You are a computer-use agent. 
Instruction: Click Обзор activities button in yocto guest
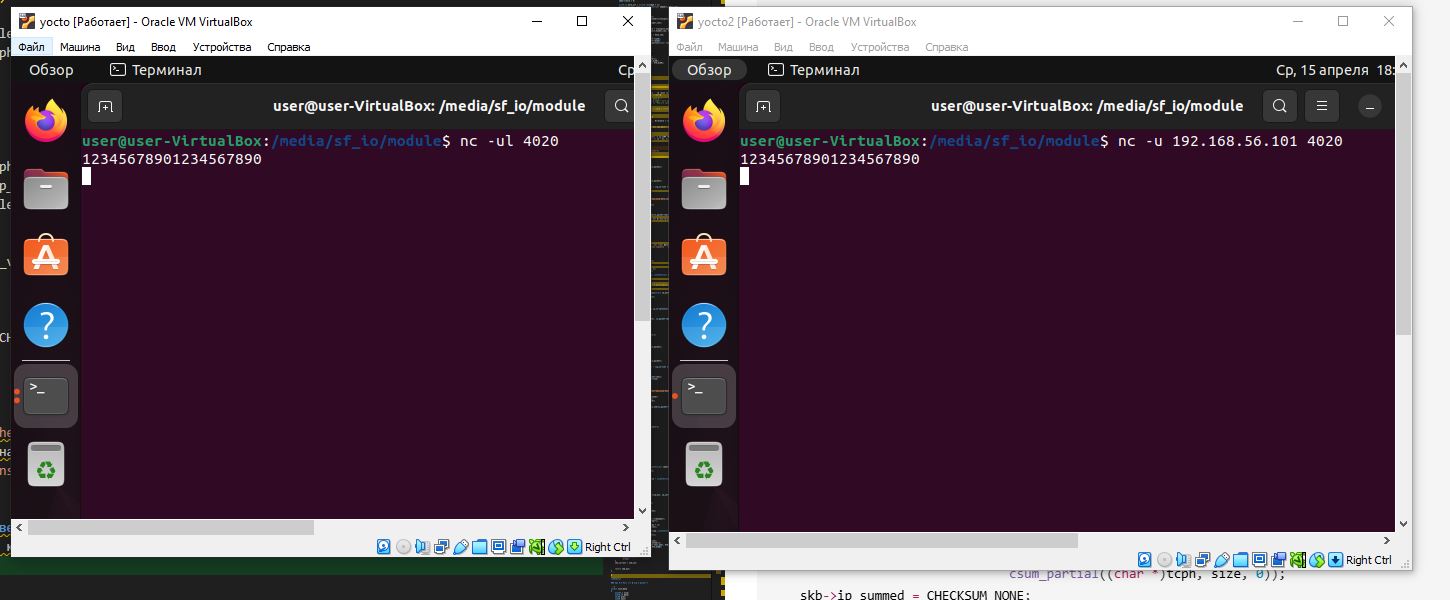pos(51,70)
